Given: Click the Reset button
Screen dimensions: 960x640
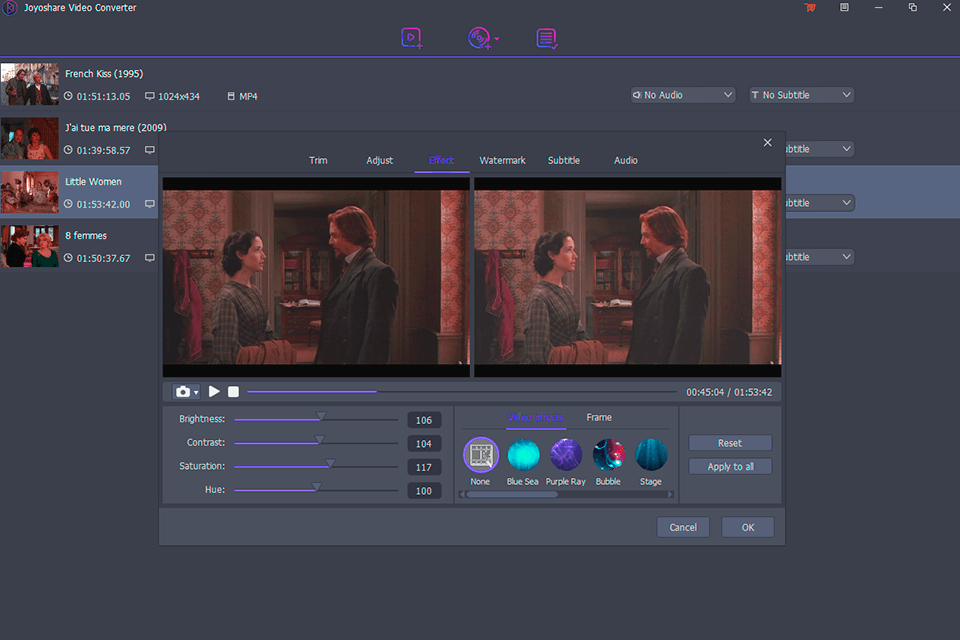Looking at the screenshot, I should coord(730,443).
